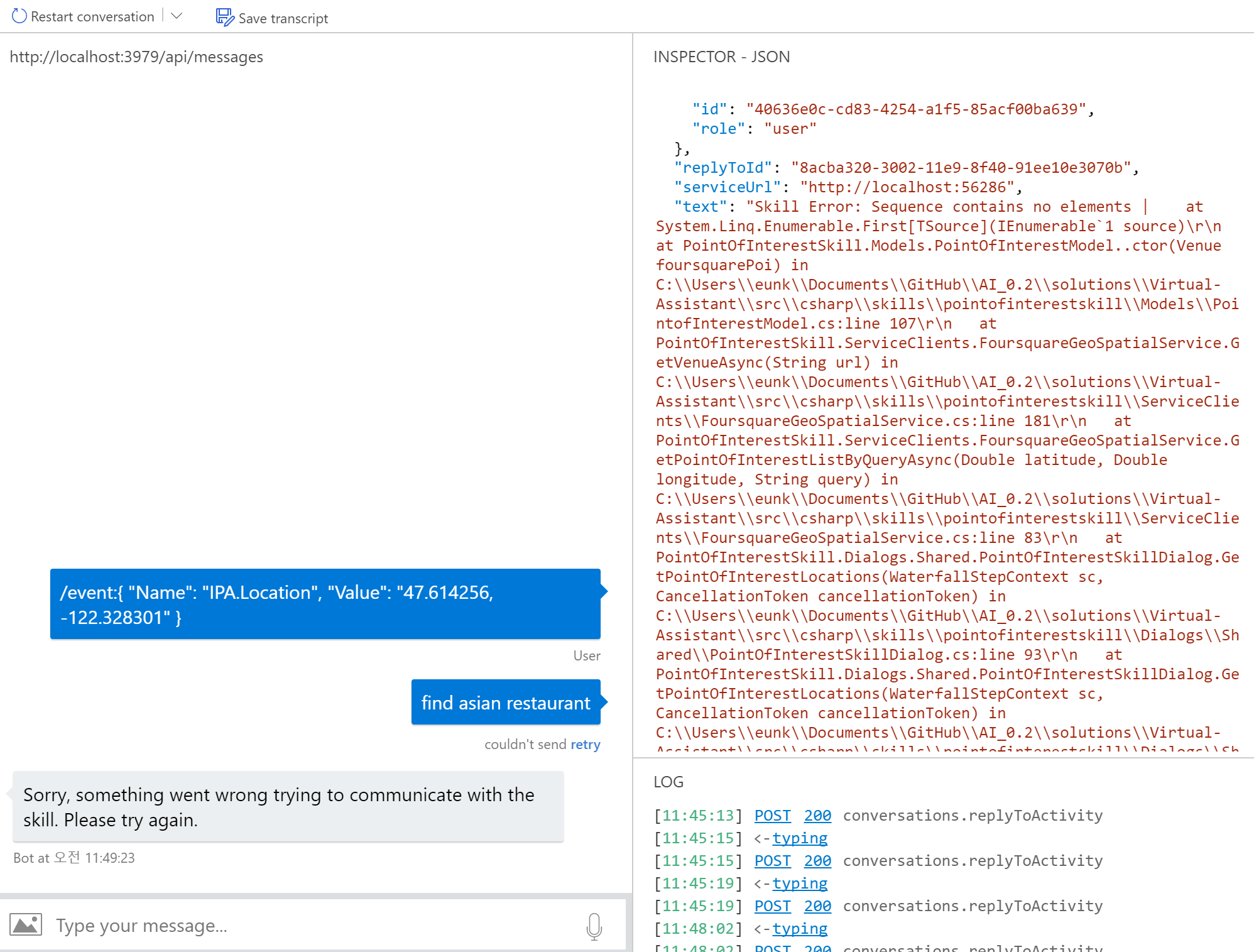Click the LOG panel header
The width and height of the screenshot is (1254, 952).
(668, 782)
